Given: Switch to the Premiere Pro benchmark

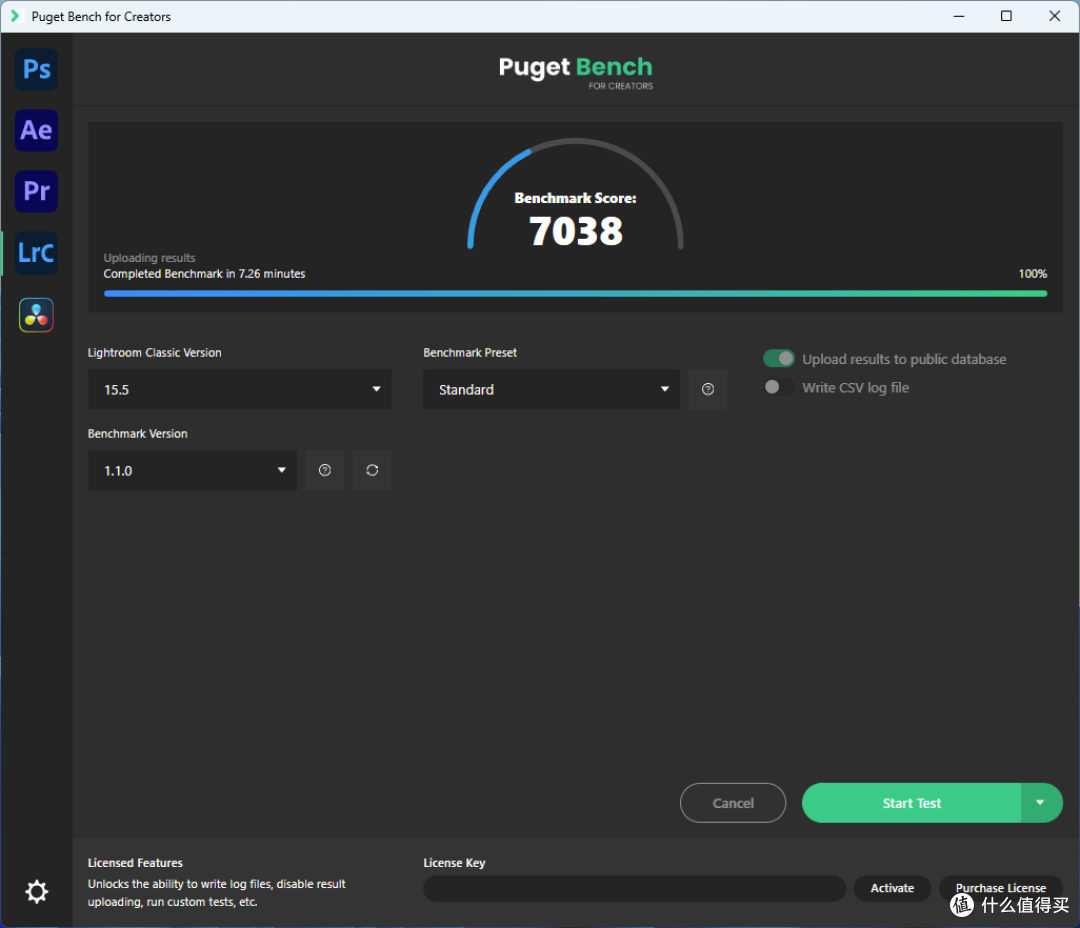Looking at the screenshot, I should (x=37, y=191).
